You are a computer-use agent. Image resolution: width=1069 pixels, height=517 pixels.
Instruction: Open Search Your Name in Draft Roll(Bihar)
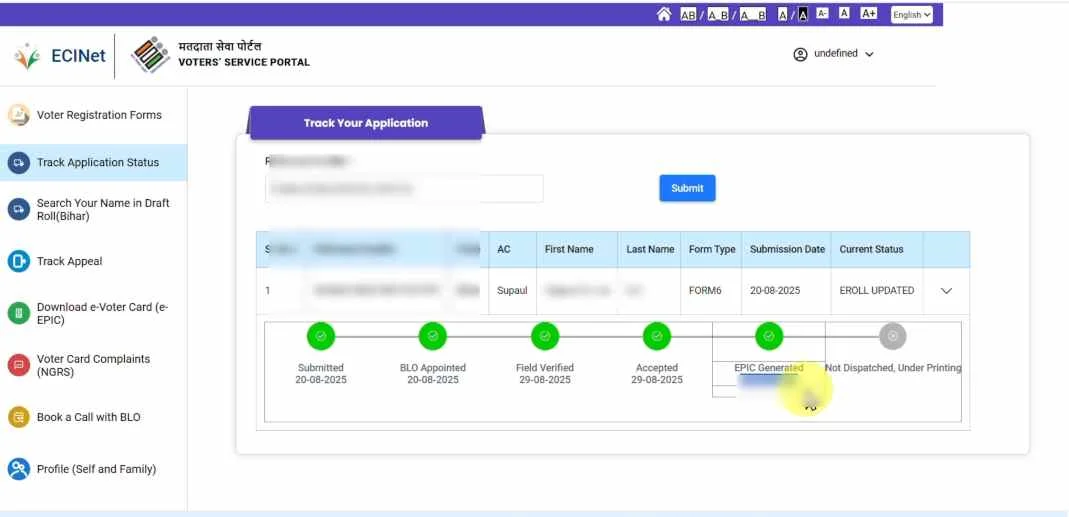[x=103, y=209]
